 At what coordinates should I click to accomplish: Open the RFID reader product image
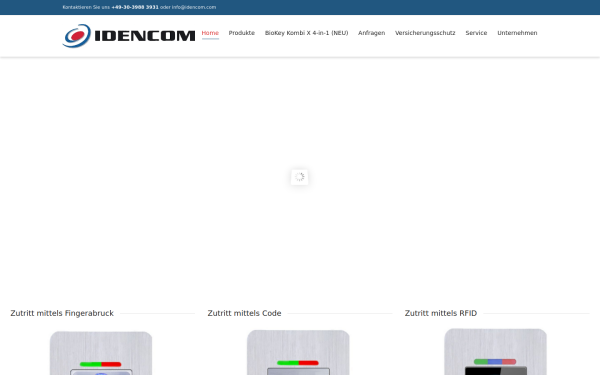pyautogui.click(x=496, y=352)
